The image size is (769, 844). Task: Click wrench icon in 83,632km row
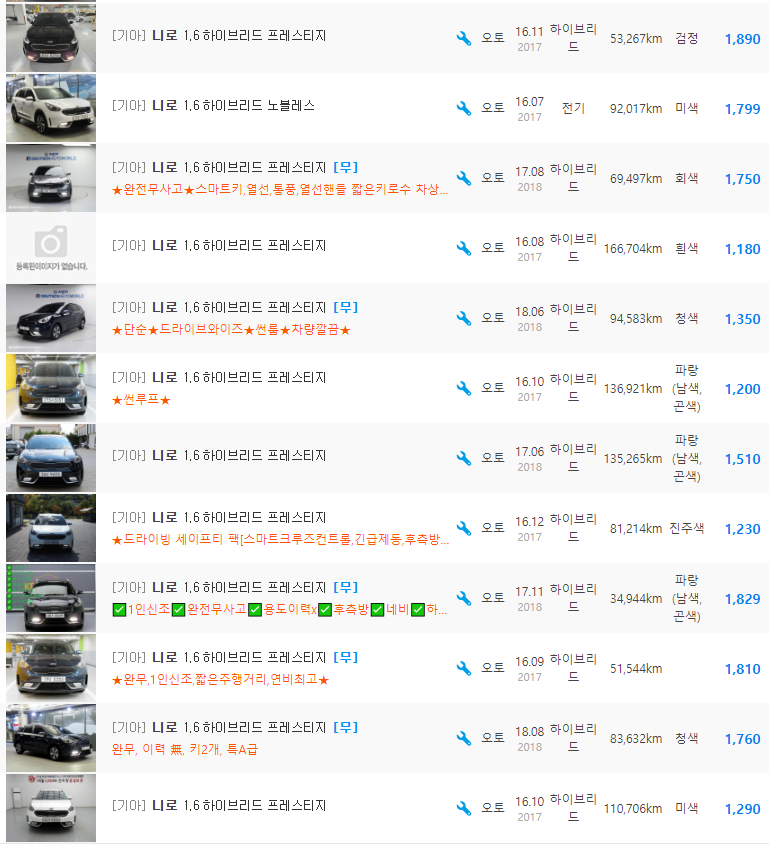tap(463, 738)
